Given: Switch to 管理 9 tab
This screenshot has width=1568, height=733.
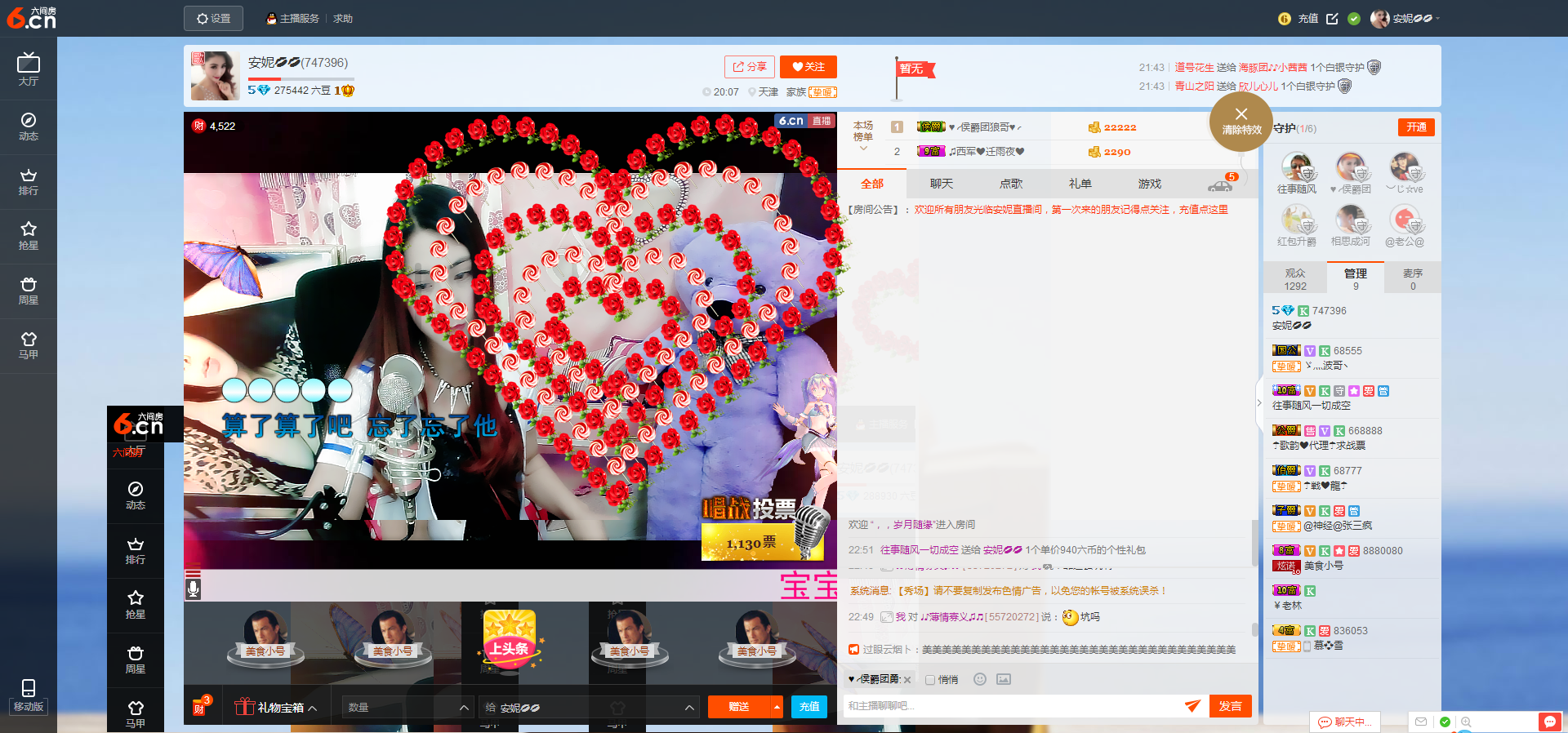Looking at the screenshot, I should tap(1356, 279).
